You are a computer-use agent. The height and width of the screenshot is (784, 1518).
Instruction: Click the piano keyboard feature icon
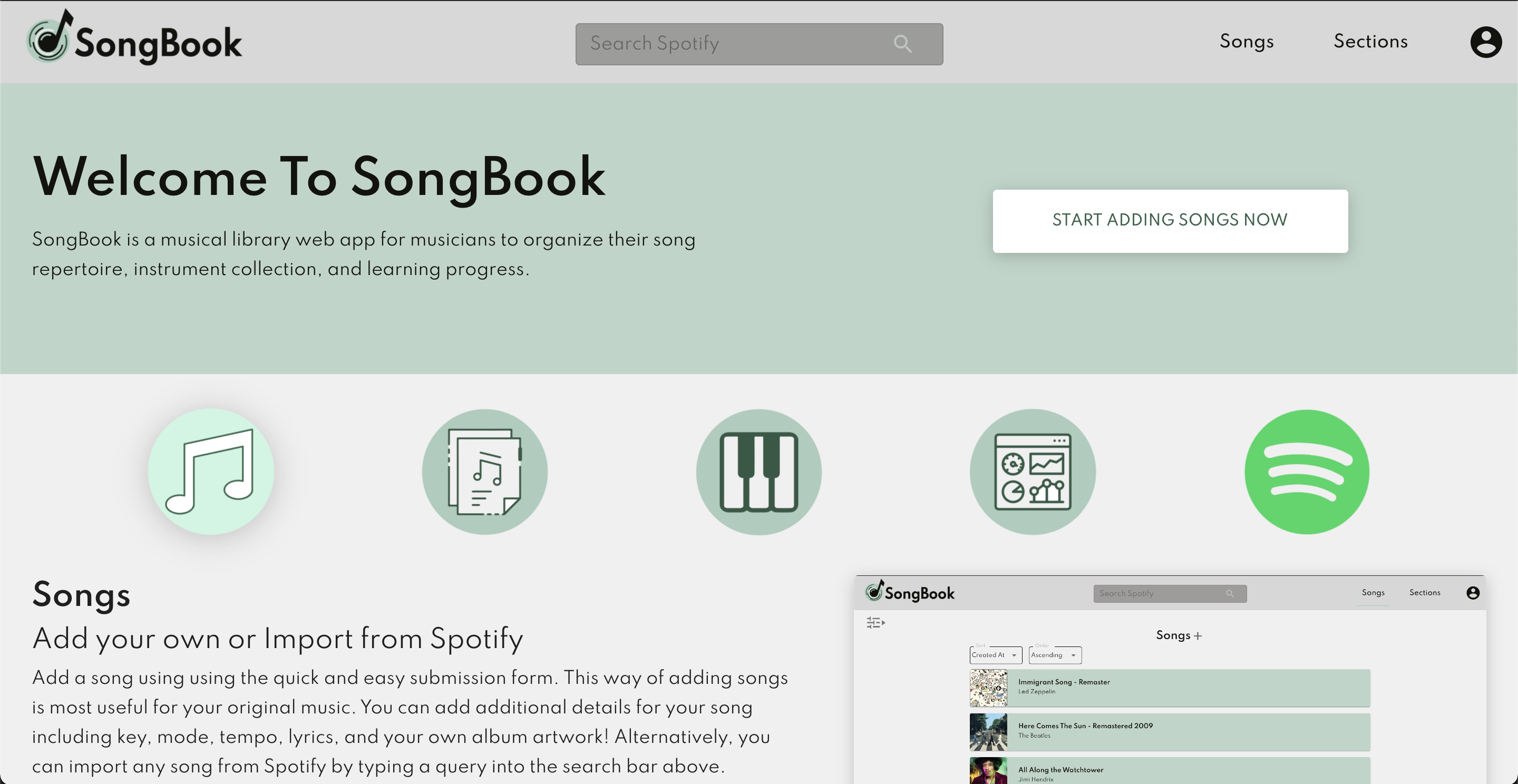(x=759, y=471)
